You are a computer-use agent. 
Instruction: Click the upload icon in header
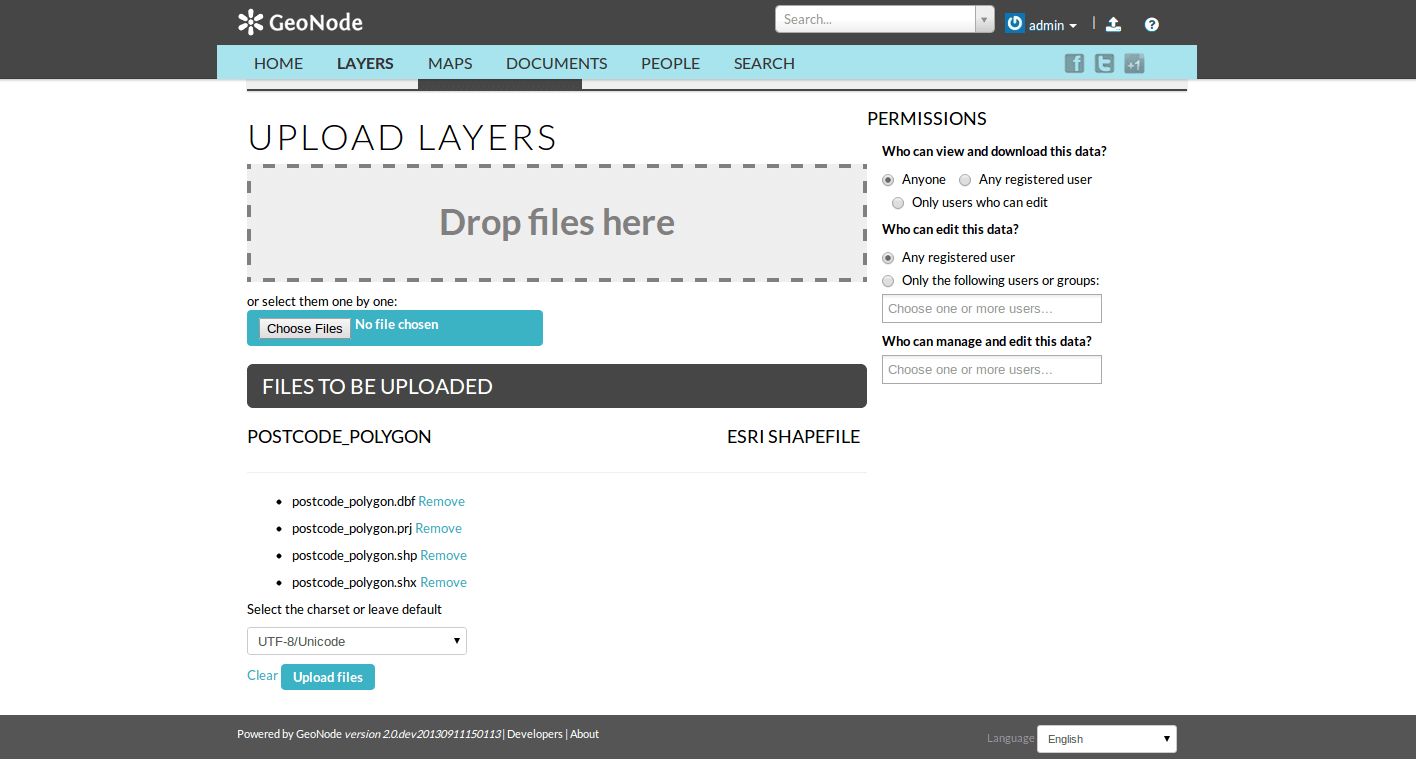[x=1113, y=24]
